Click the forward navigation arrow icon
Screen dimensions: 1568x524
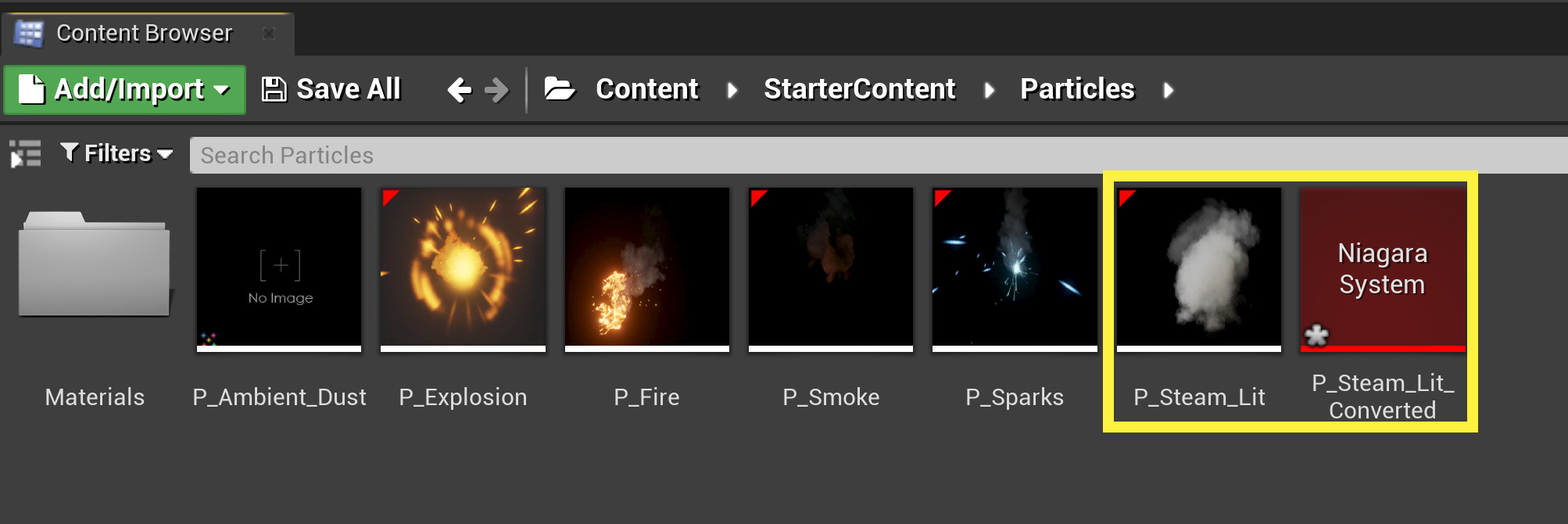click(496, 89)
